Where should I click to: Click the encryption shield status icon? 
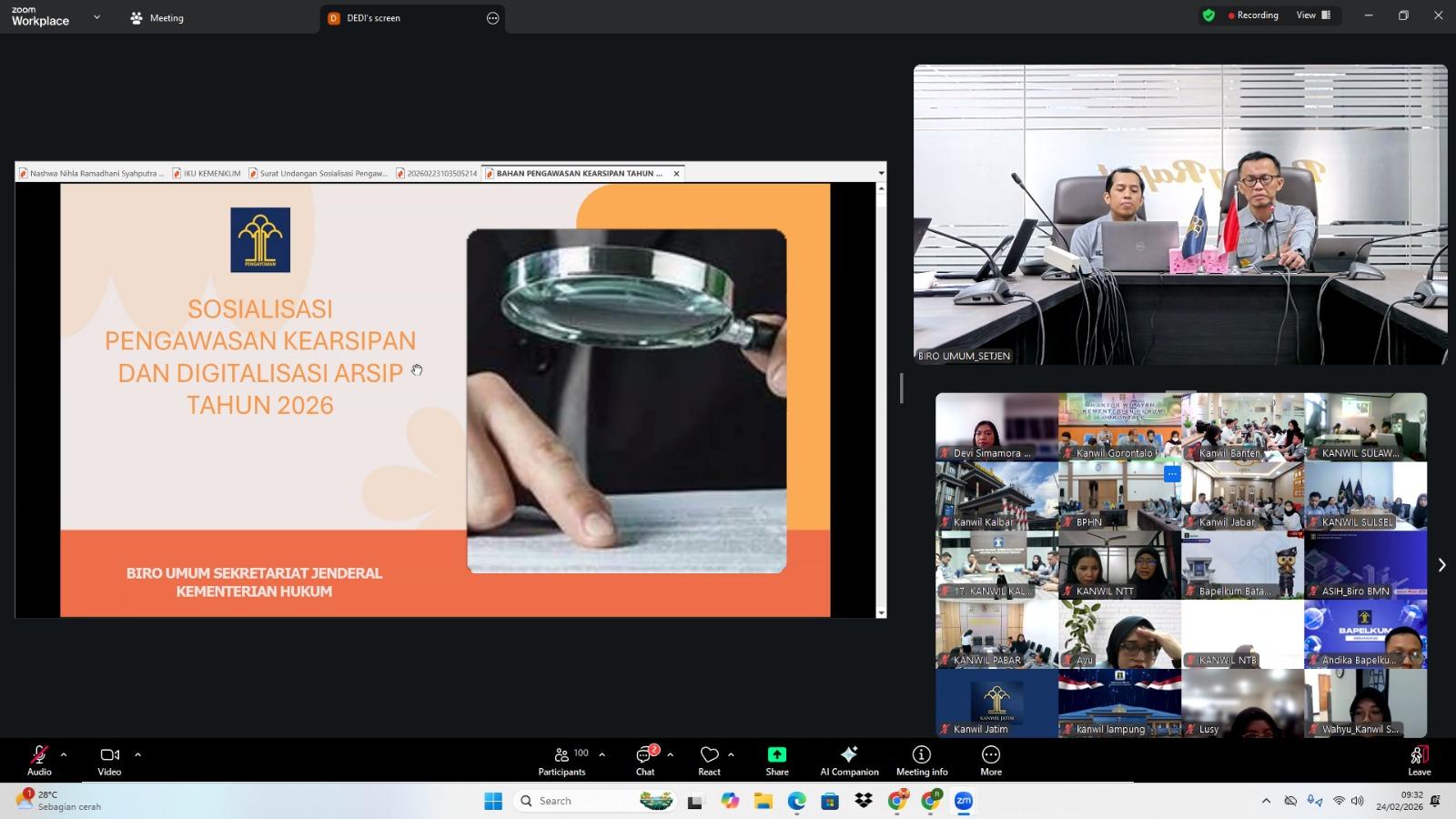pyautogui.click(x=1208, y=15)
